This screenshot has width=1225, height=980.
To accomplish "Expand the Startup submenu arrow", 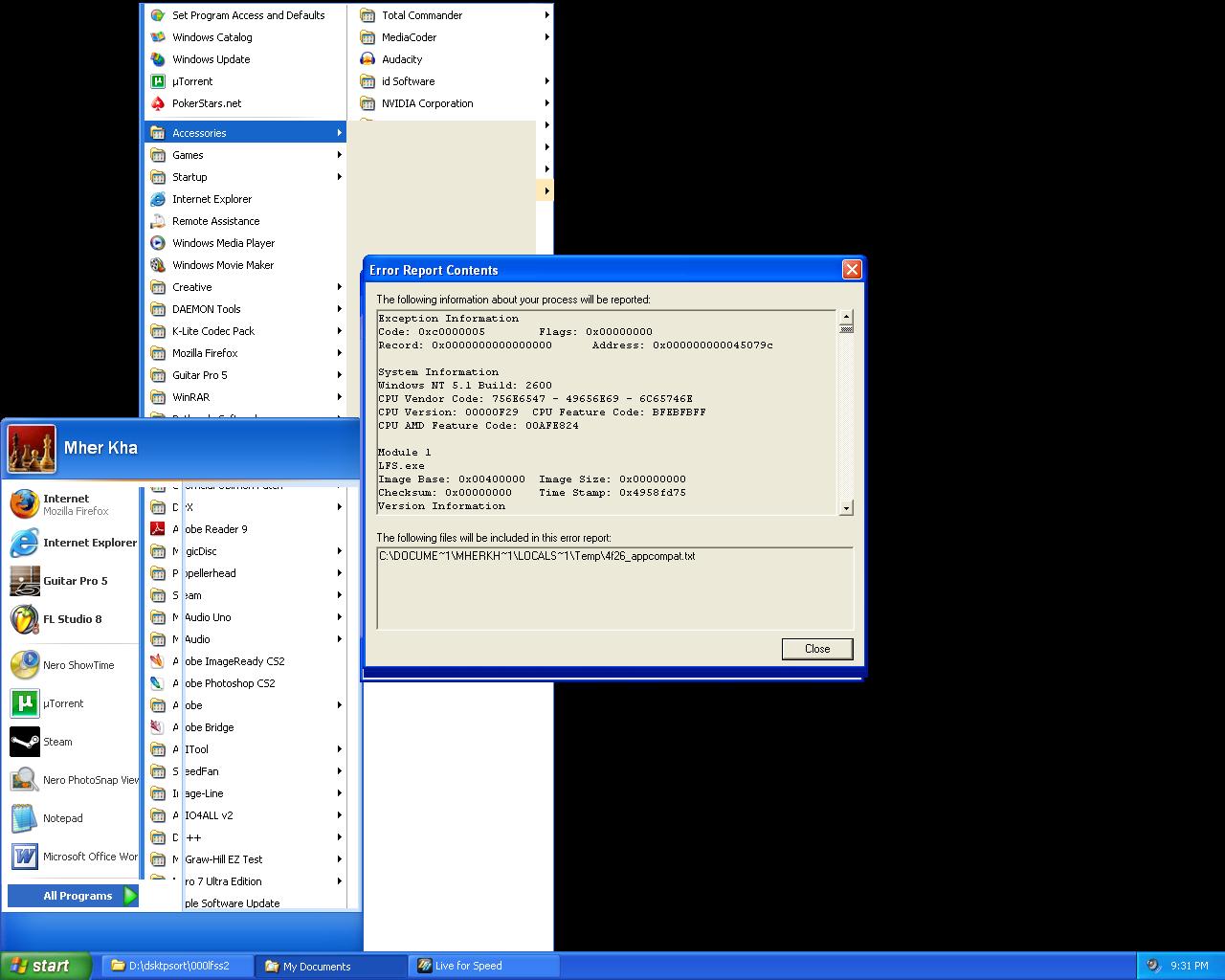I will (339, 177).
